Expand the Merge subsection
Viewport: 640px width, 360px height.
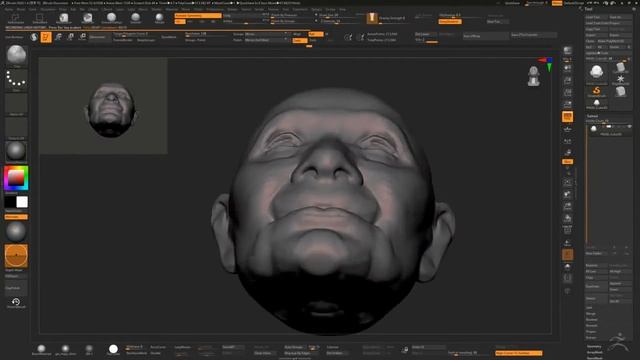tap(591, 313)
